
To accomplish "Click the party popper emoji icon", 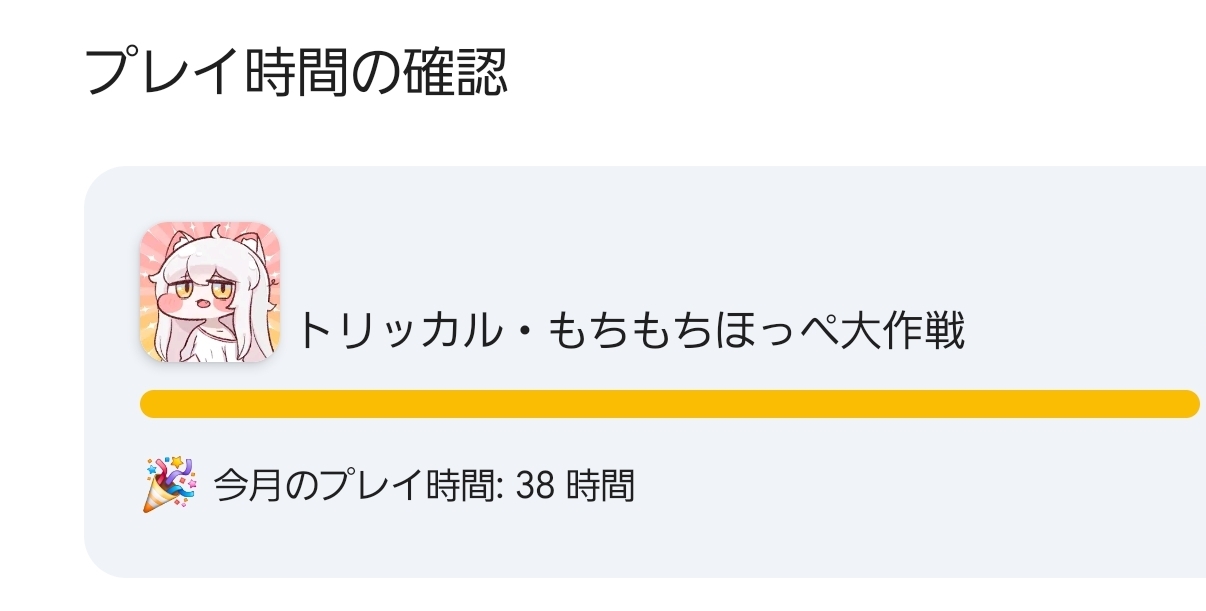I will 167,484.
